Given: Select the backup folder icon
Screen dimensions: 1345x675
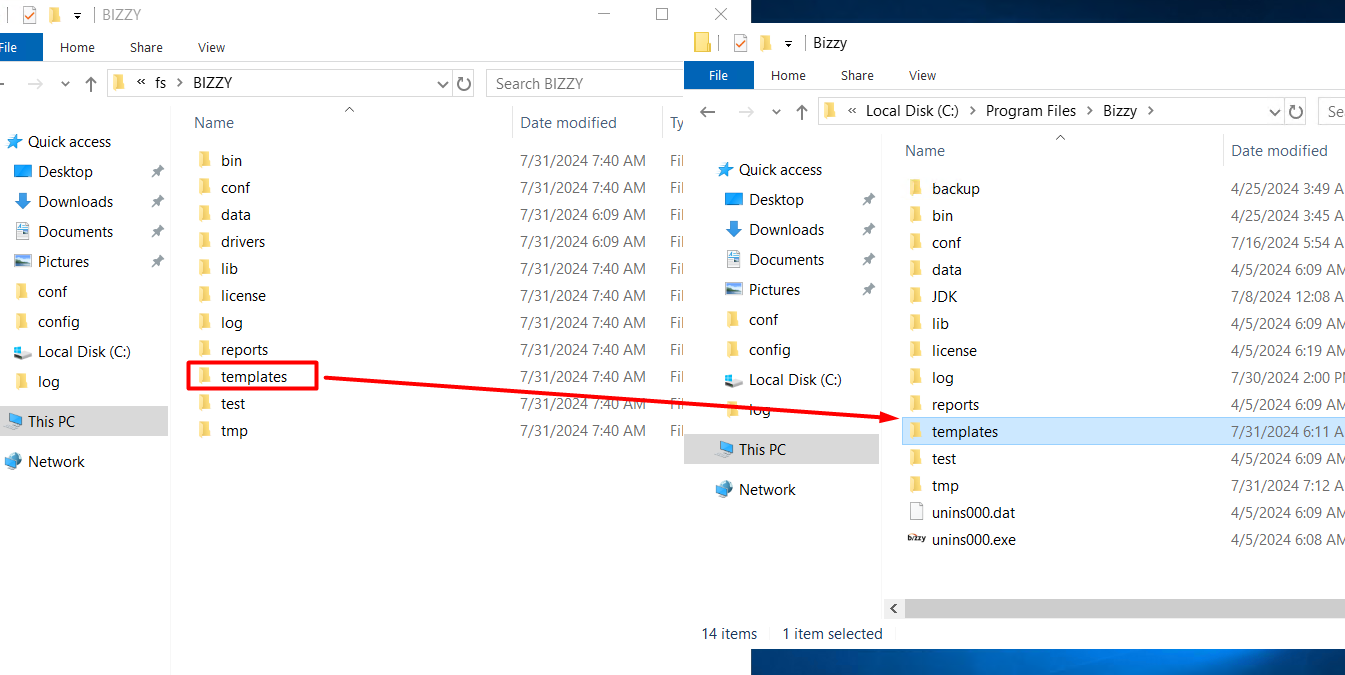Looking at the screenshot, I should click(915, 188).
